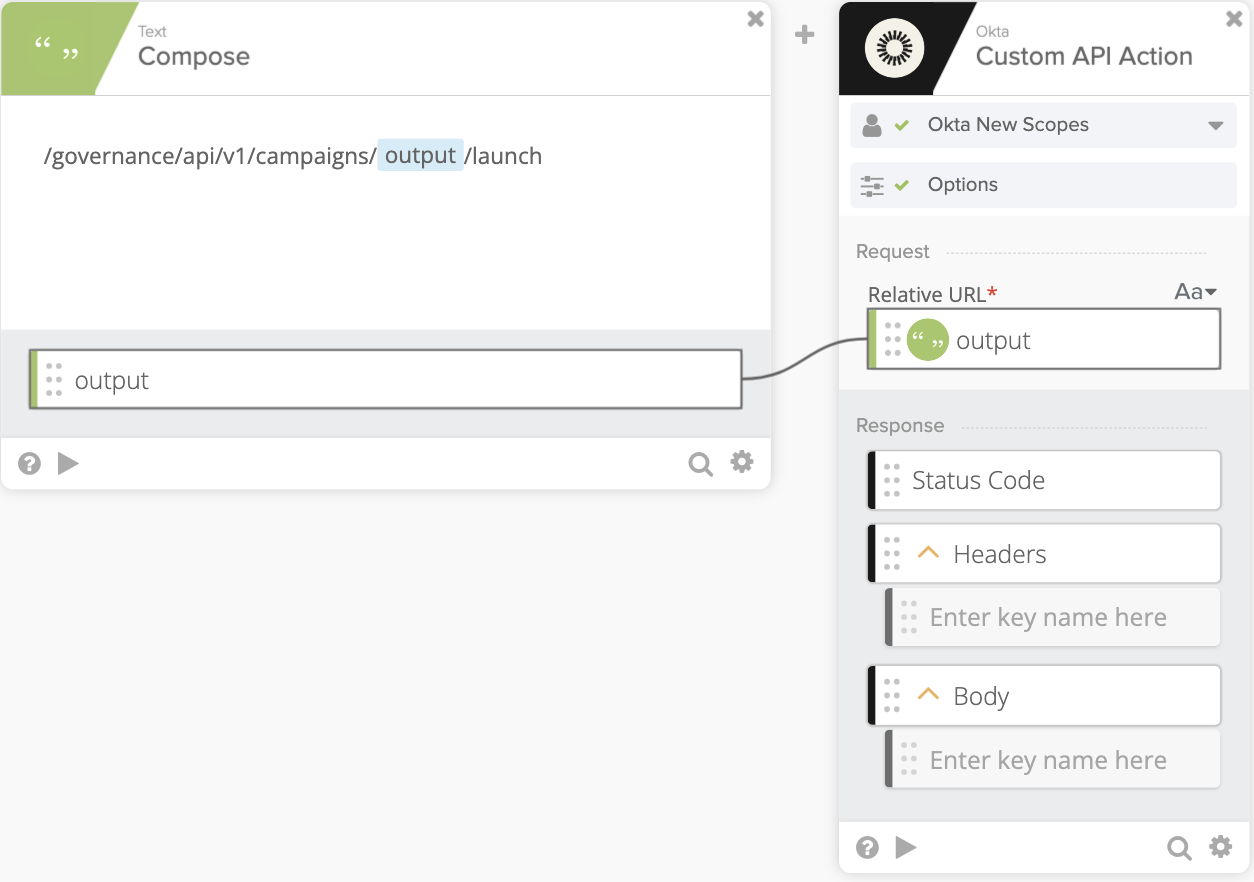Viewport: 1254px width, 882px height.
Task: Collapse the Body response section
Action: coord(928,695)
